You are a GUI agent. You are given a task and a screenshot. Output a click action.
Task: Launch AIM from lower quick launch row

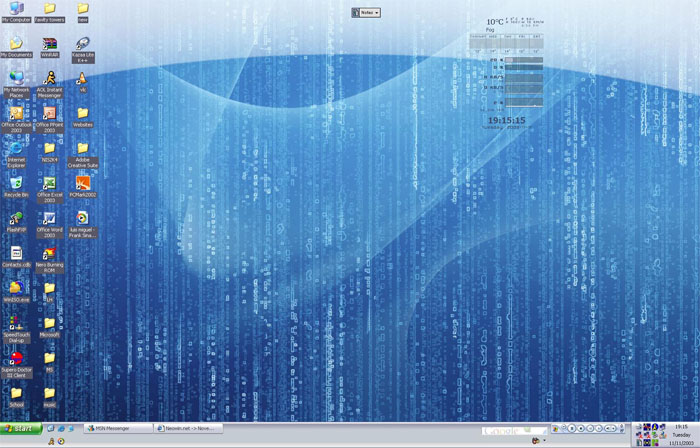pos(51,441)
